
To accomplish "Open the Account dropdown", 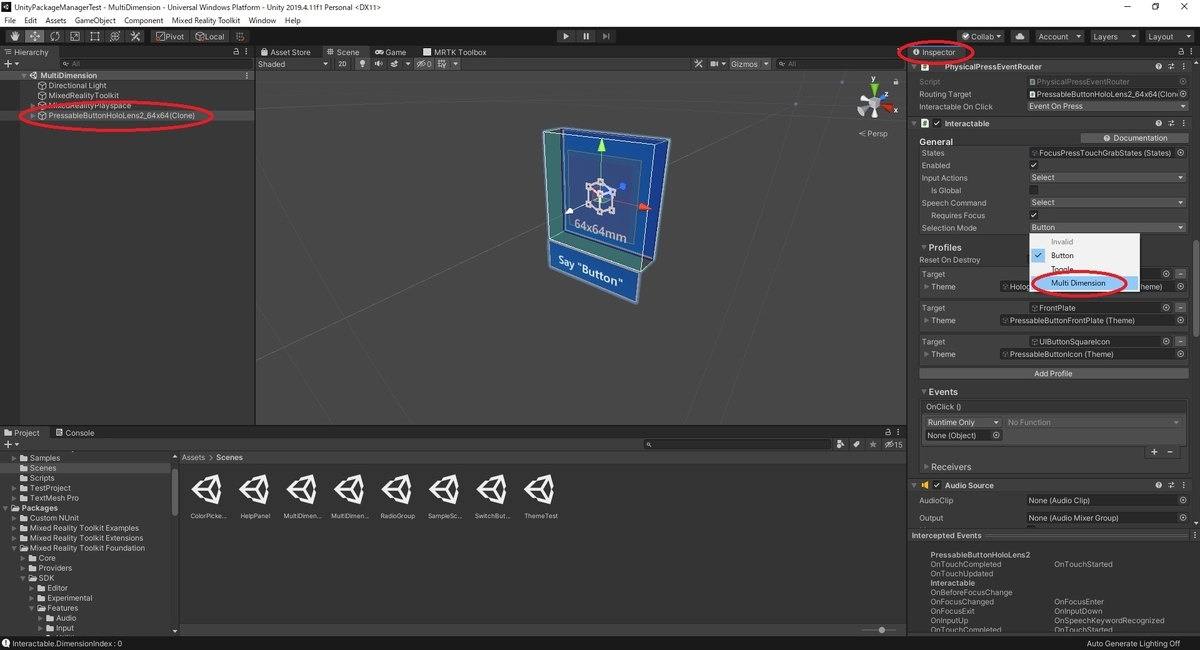I will click(1059, 37).
